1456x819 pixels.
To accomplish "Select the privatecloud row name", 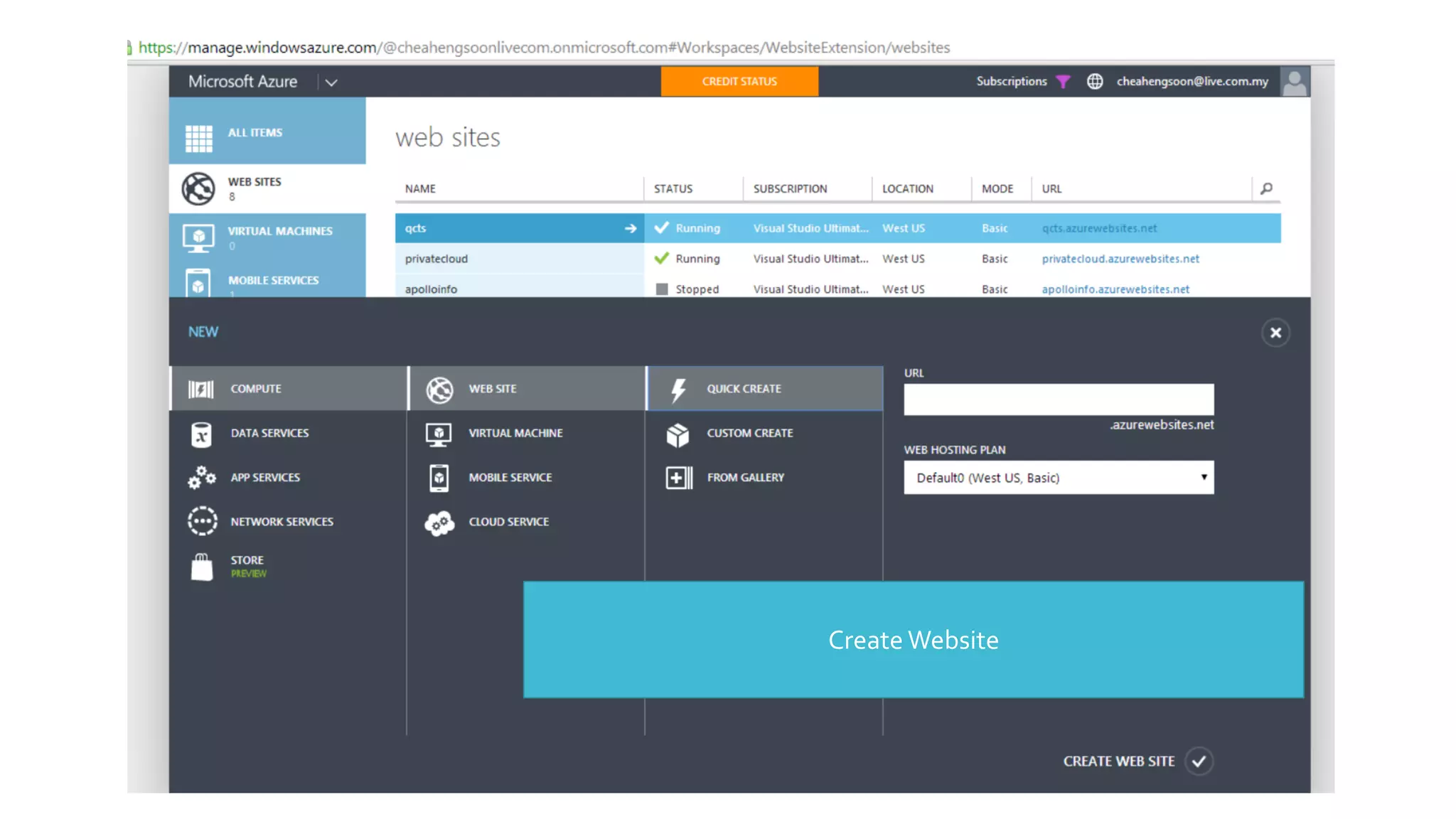I will coord(436,259).
